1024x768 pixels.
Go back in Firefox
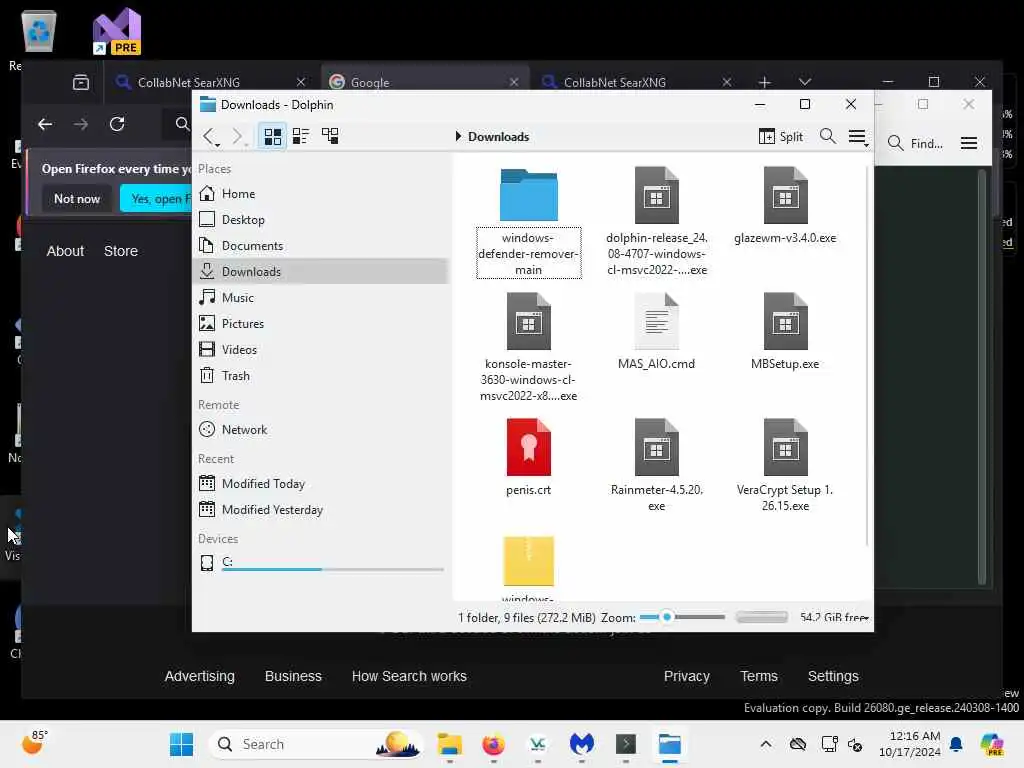[x=44, y=124]
